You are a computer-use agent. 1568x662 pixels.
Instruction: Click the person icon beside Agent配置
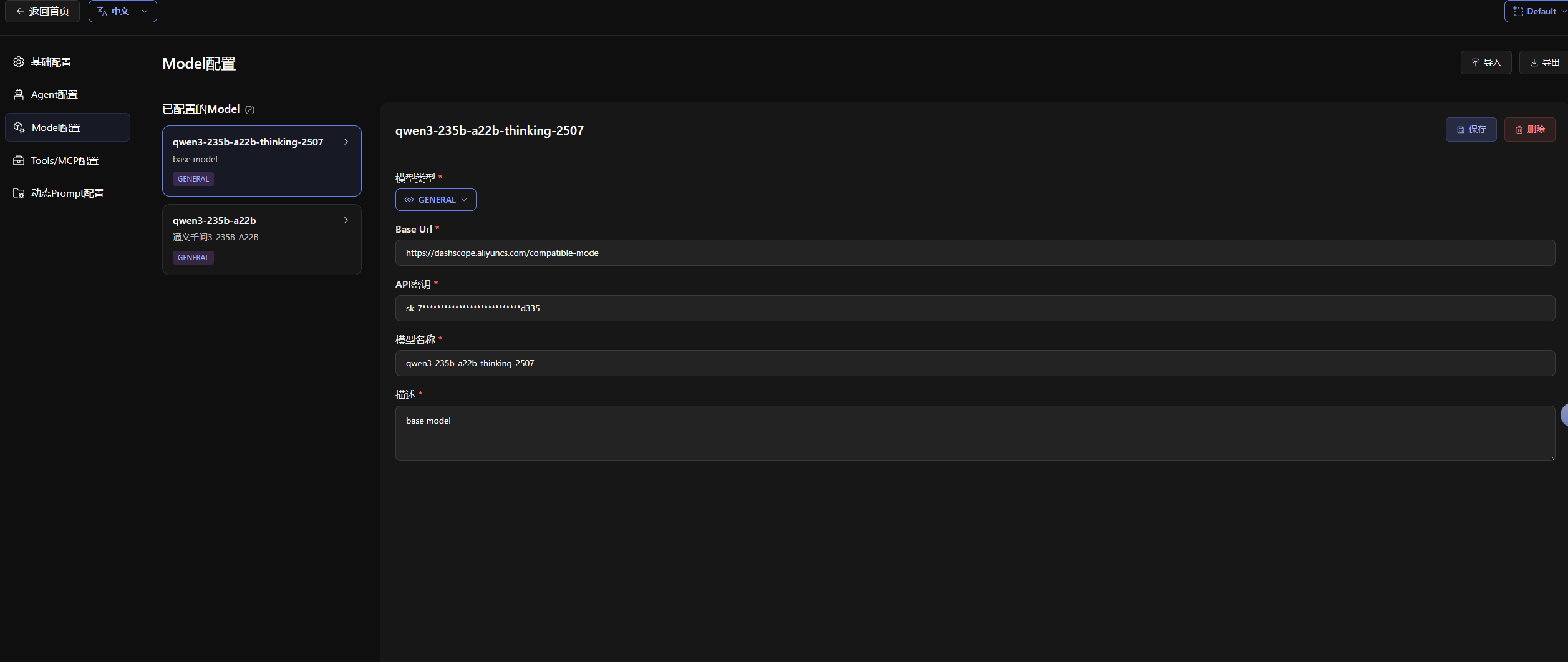coord(19,94)
